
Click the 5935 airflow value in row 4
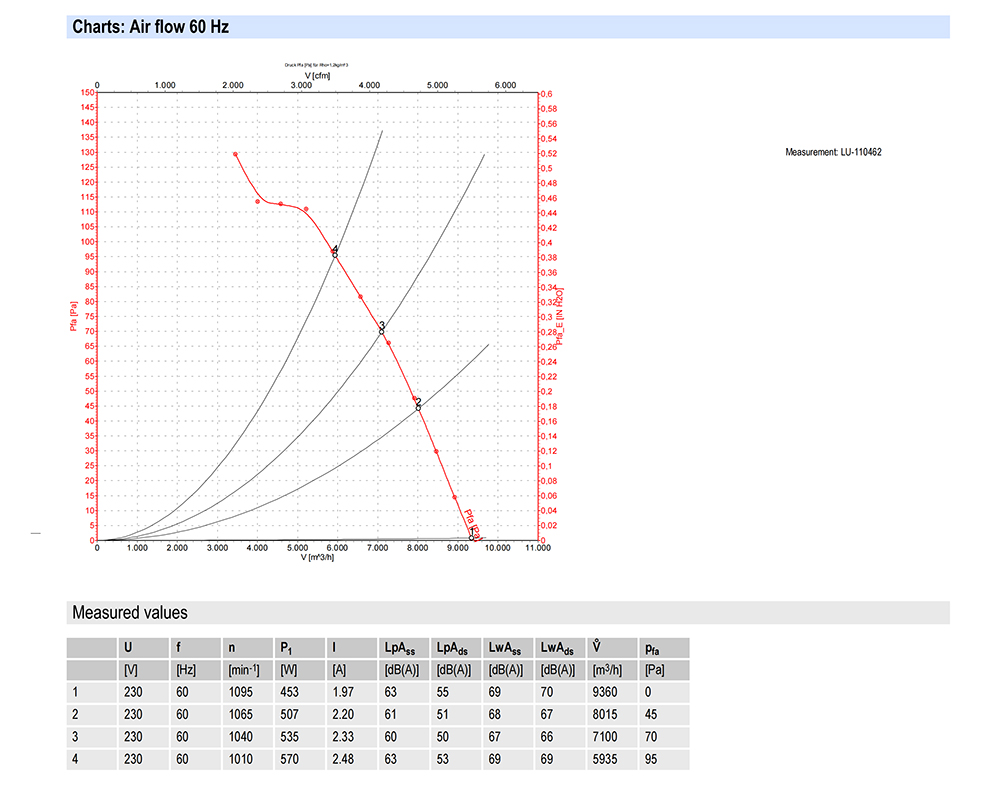point(606,759)
